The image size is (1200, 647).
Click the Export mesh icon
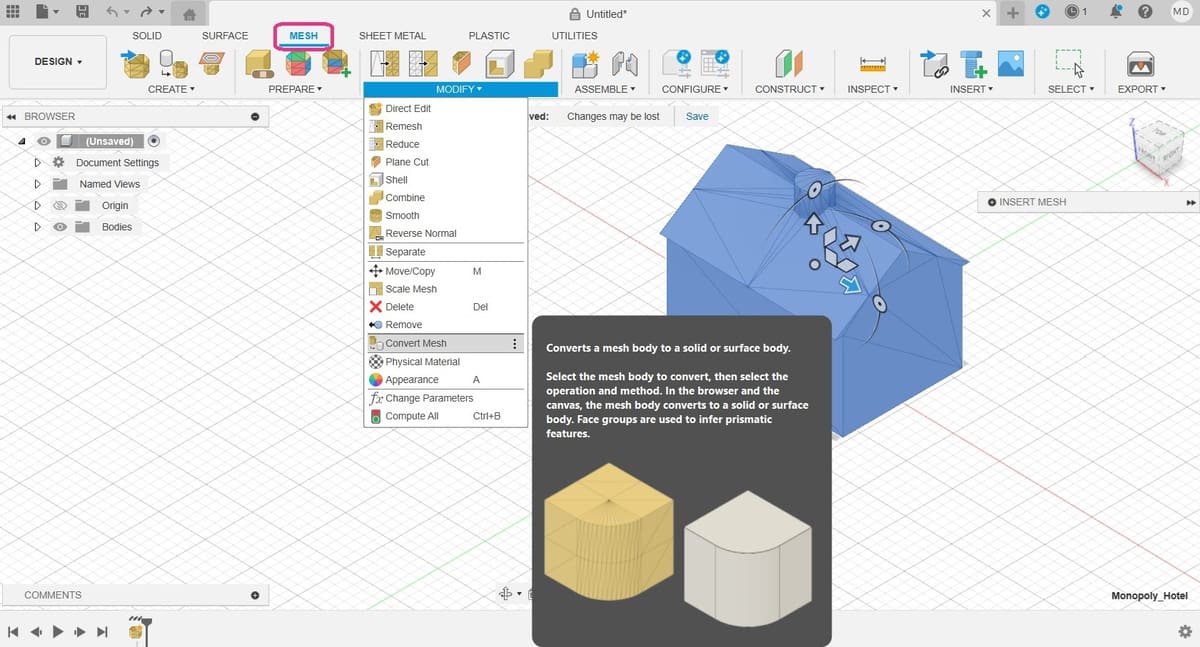coord(1140,64)
